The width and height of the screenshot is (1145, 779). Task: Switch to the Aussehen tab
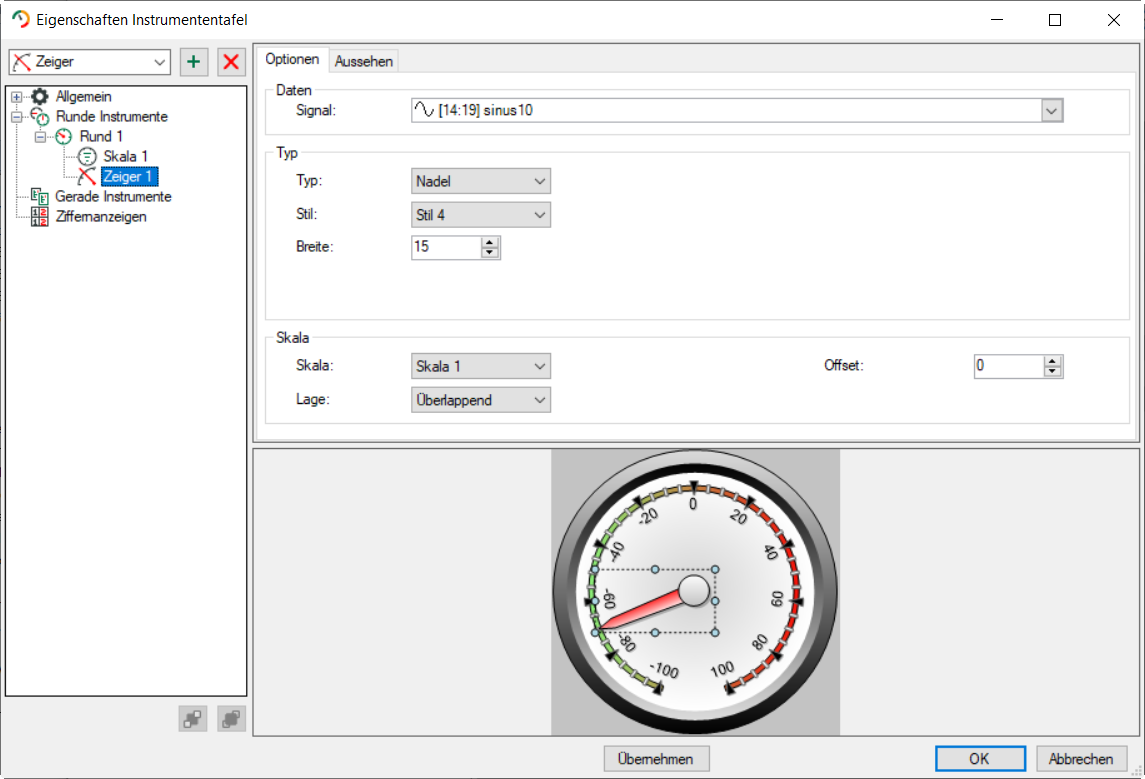[x=364, y=61]
